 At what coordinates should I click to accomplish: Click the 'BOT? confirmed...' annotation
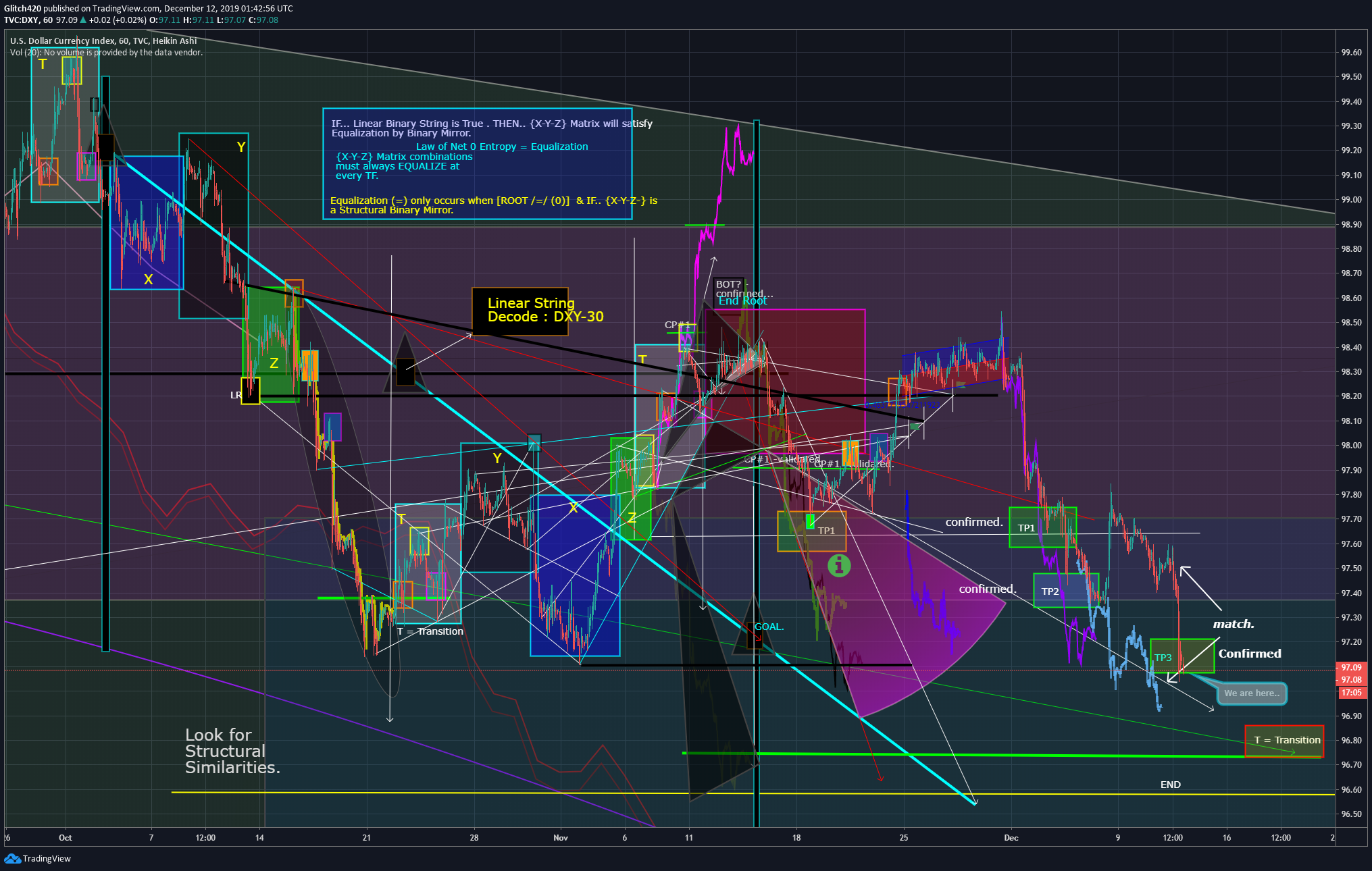(x=743, y=289)
